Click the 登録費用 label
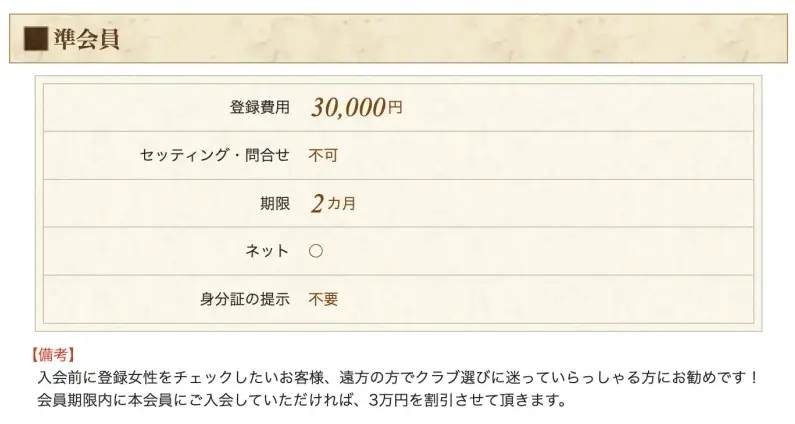Viewport: 795px width, 424px height. click(x=260, y=108)
